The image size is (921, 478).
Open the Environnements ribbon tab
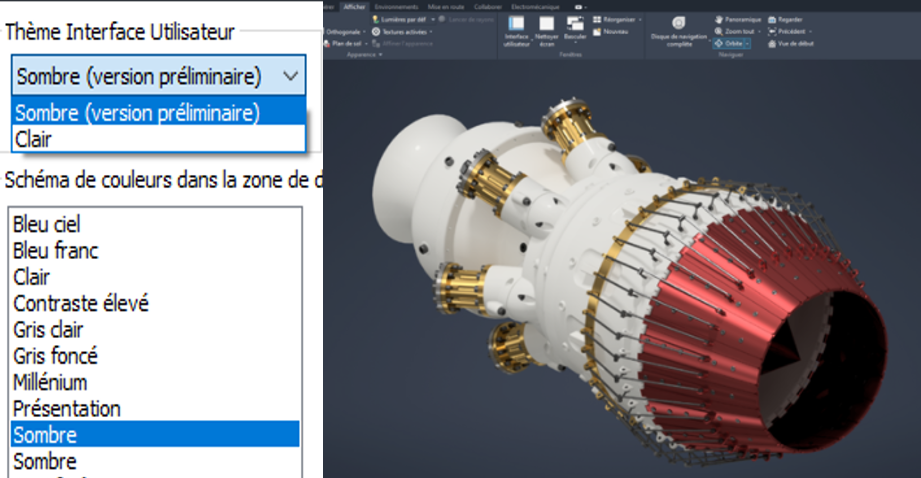pos(396,7)
